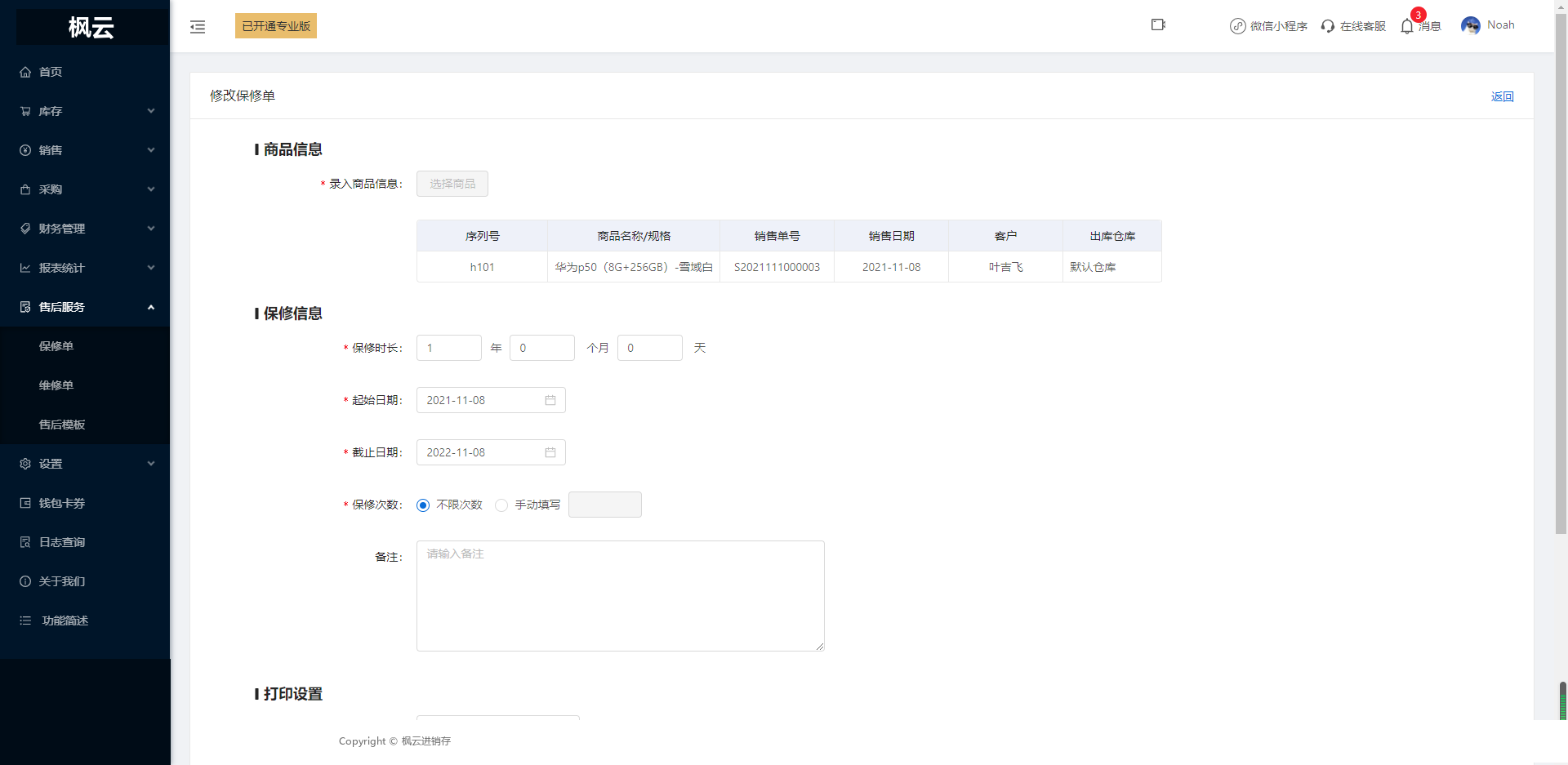Click the 关于我们 info icon
The height and width of the screenshot is (765, 1568).
pyautogui.click(x=25, y=581)
